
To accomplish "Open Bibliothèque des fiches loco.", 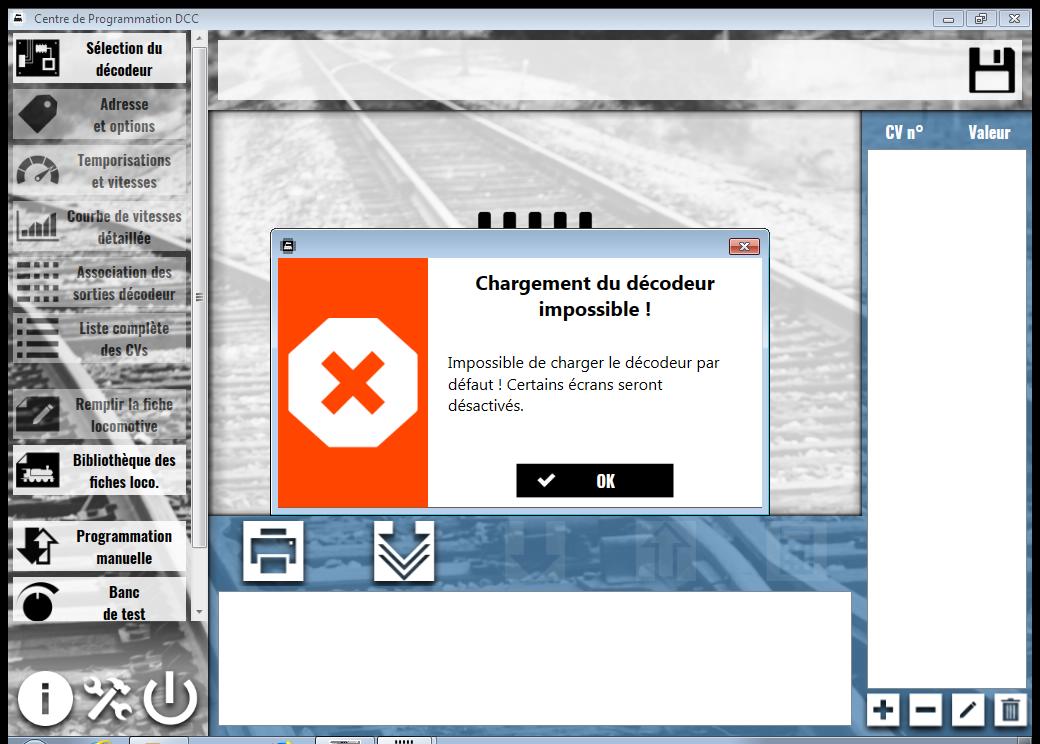I will pos(99,471).
